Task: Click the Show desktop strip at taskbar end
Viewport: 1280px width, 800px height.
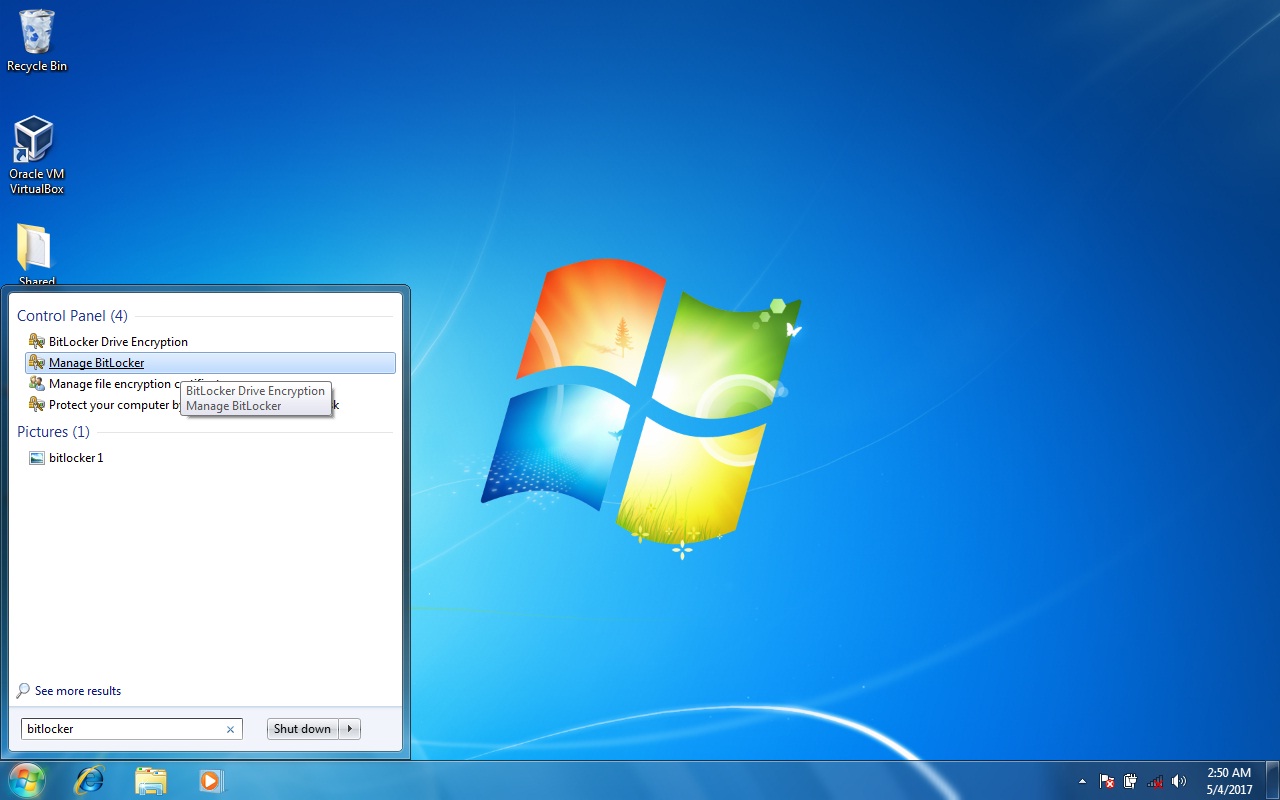Action: [x=1272, y=781]
